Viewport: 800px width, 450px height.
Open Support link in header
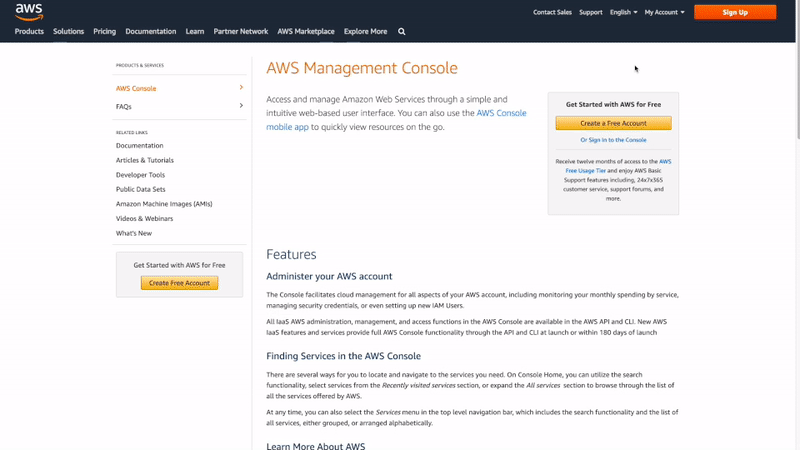pos(591,12)
